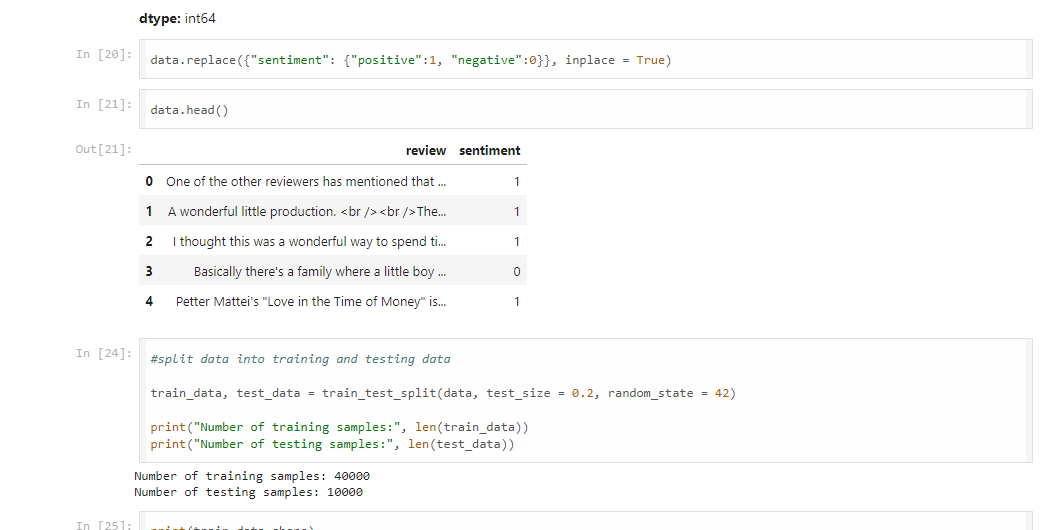Click the 'Basically there's a family' review cell
This screenshot has height=530, width=1048.
tap(320, 272)
